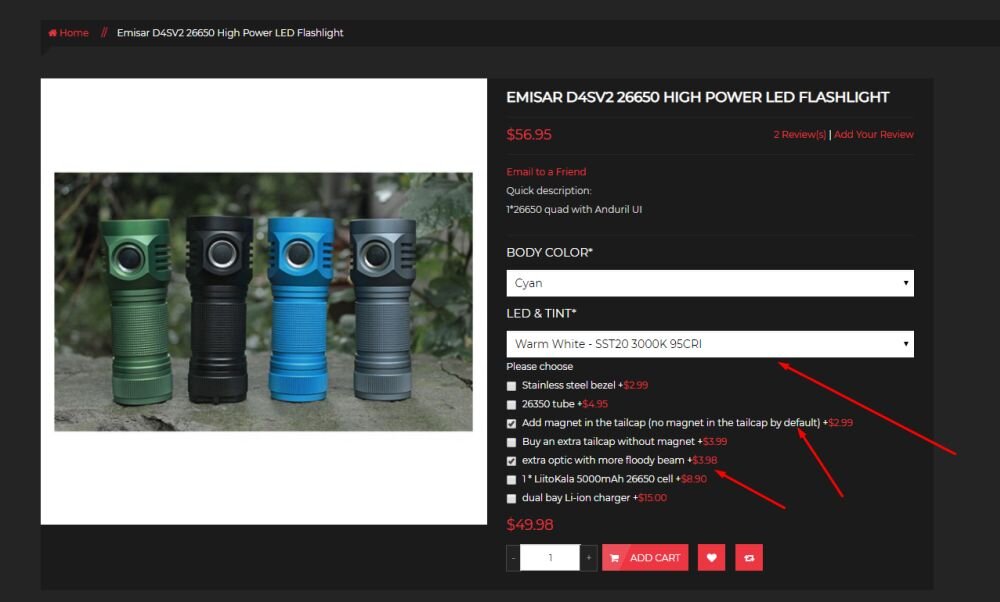Open the 2 Review(s) link

(x=800, y=135)
